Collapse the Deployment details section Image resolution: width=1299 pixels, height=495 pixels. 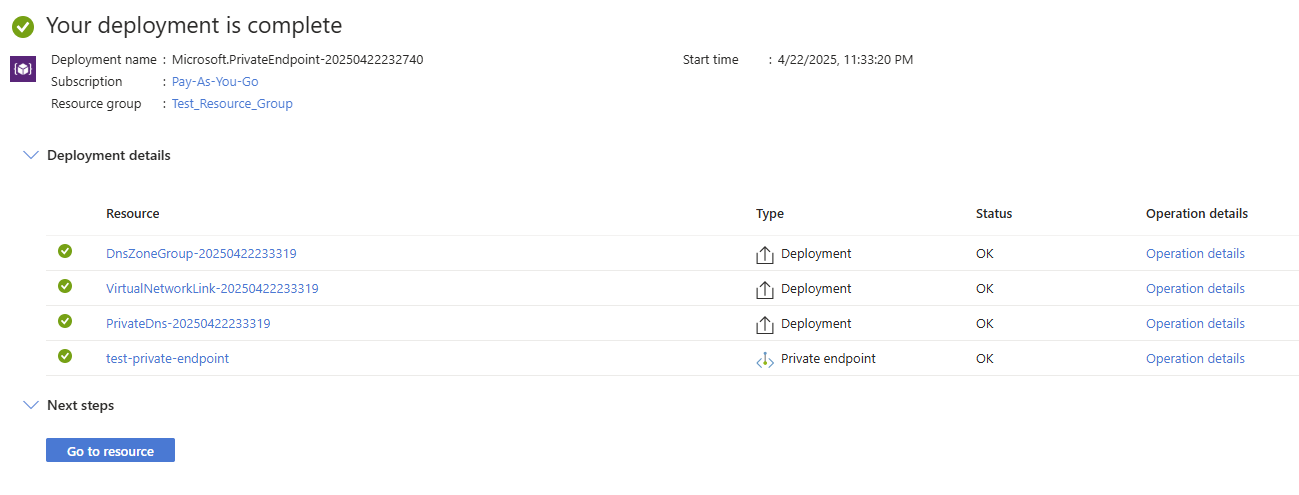[x=31, y=155]
